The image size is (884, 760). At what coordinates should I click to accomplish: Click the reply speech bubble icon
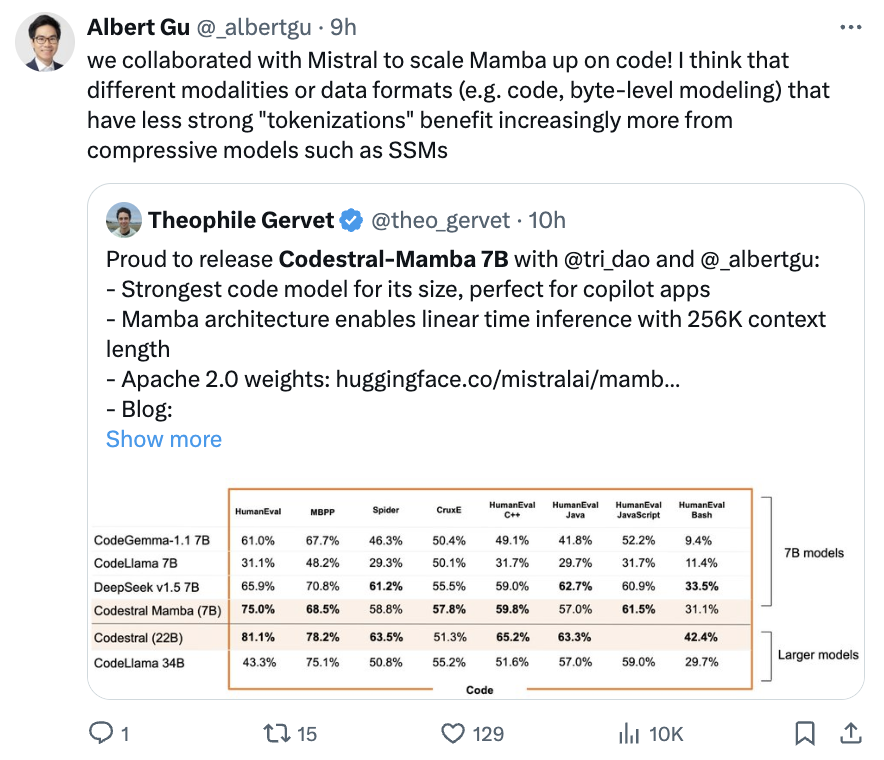click(x=101, y=733)
